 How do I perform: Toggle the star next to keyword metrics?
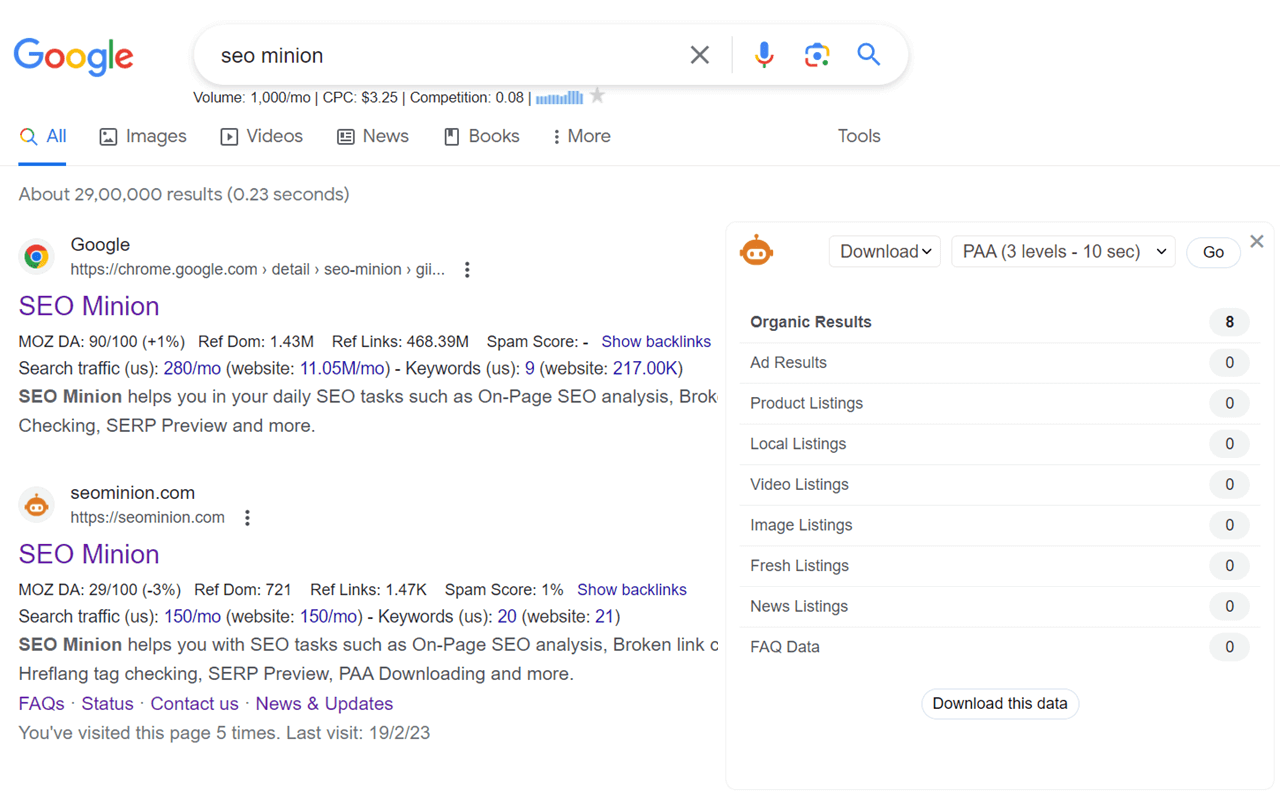pos(597,95)
